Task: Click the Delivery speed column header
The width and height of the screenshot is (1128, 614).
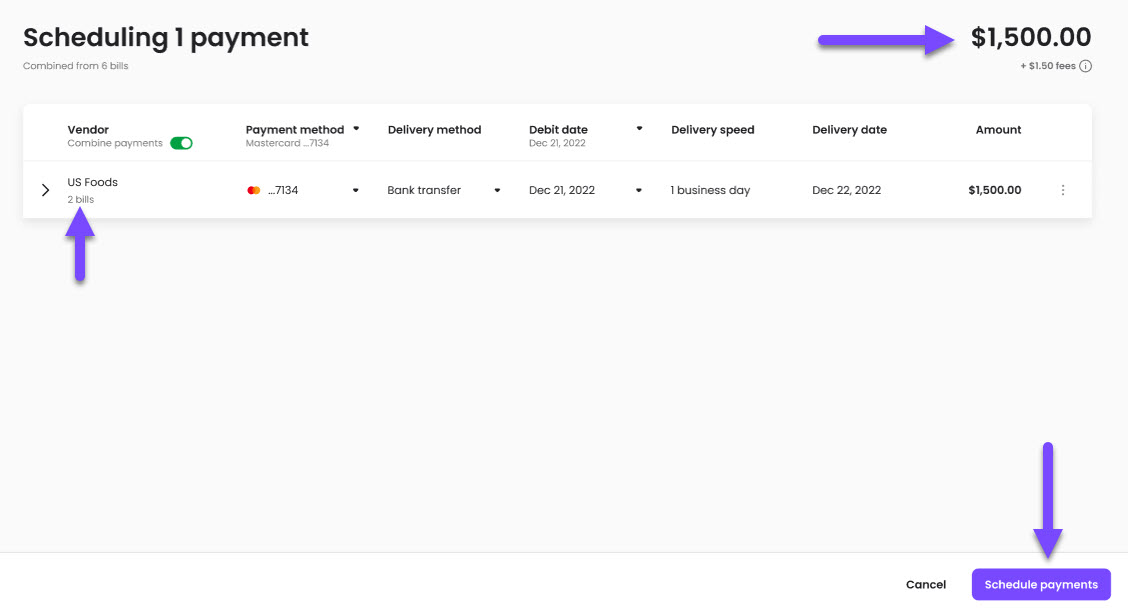Action: [x=713, y=129]
